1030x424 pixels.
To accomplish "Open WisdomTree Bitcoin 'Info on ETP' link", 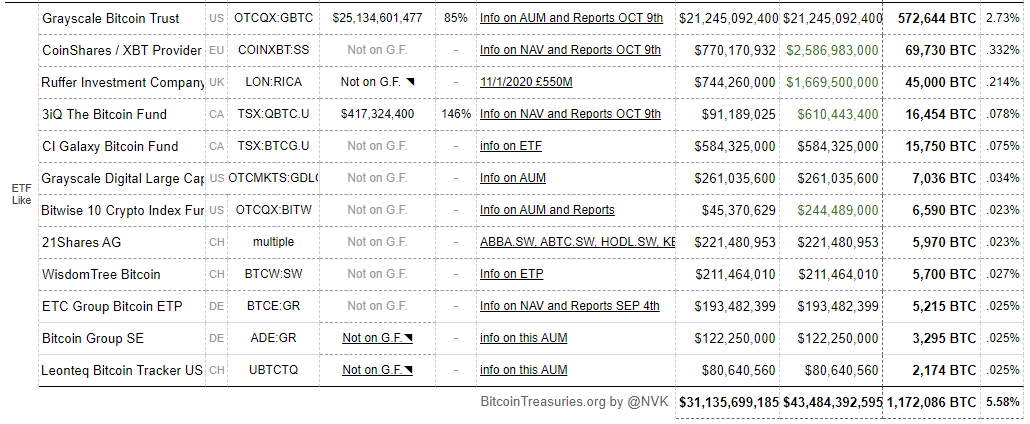I will 513,274.
